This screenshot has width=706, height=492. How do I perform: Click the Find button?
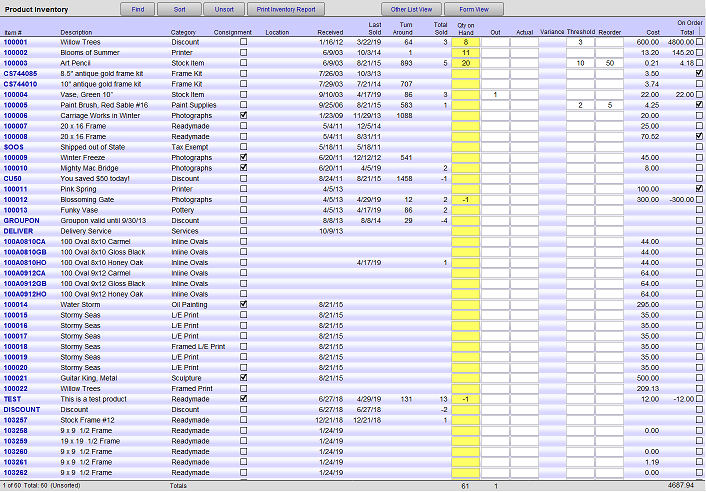[136, 9]
